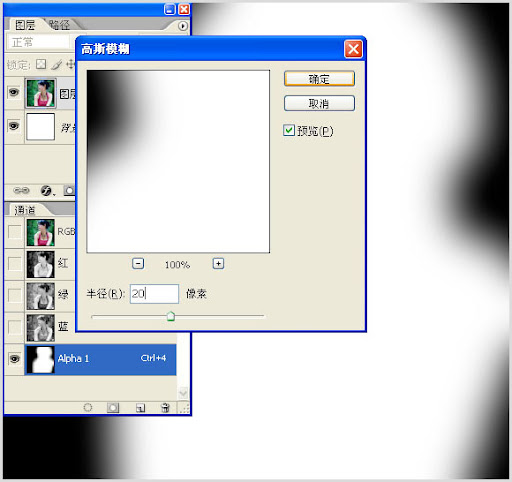Click the link layers icon
The image size is (512, 482).
[x=21, y=190]
